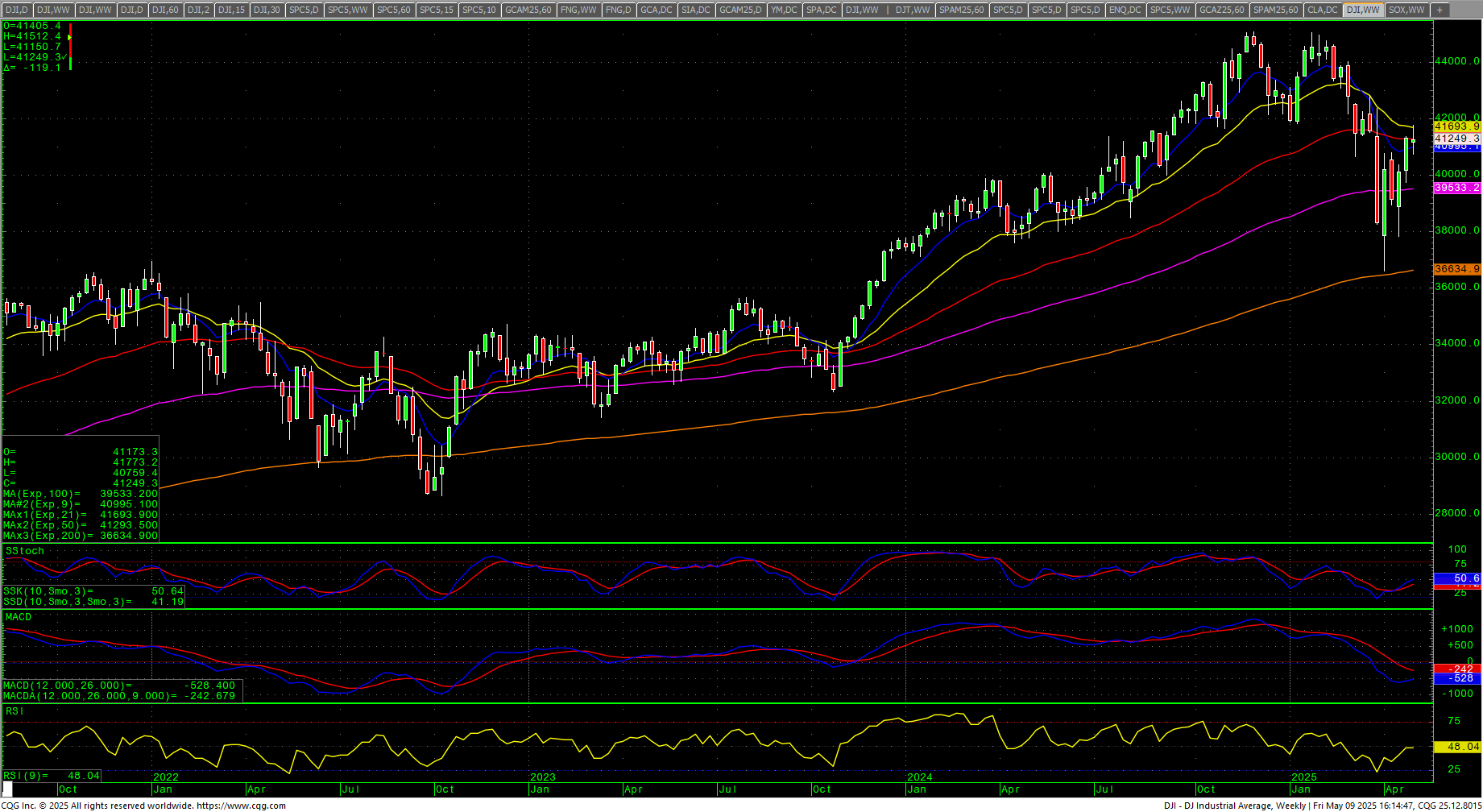The height and width of the screenshot is (812, 1483).
Task: Click the 2022 year label on time axis
Action: tap(165, 777)
